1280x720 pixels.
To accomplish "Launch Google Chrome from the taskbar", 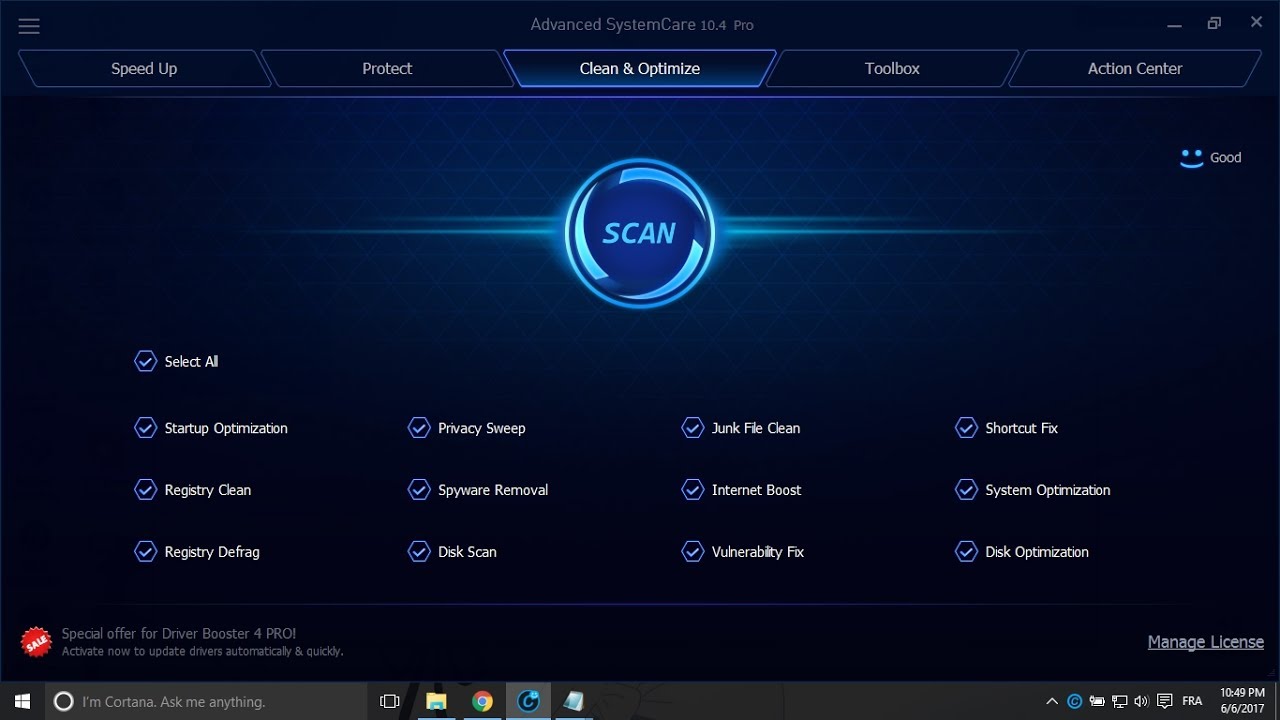I will [482, 701].
